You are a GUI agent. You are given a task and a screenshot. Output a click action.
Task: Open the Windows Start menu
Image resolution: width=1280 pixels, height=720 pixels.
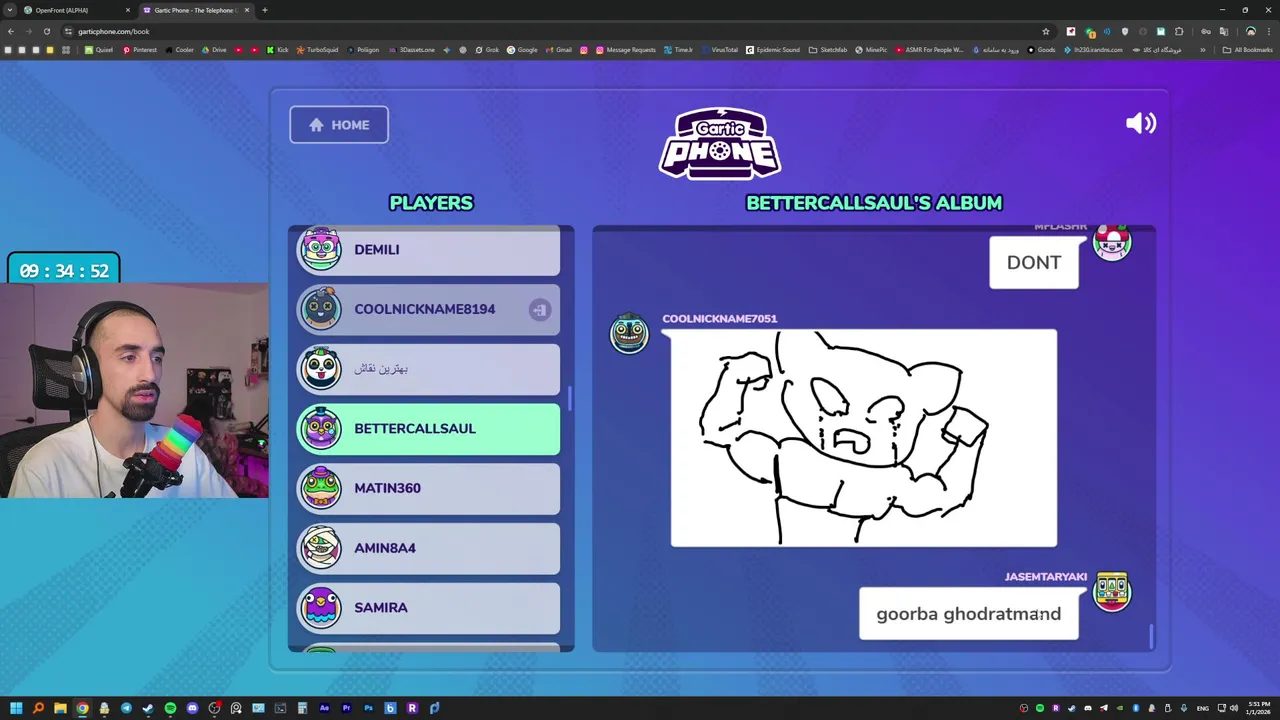pyautogui.click(x=16, y=708)
